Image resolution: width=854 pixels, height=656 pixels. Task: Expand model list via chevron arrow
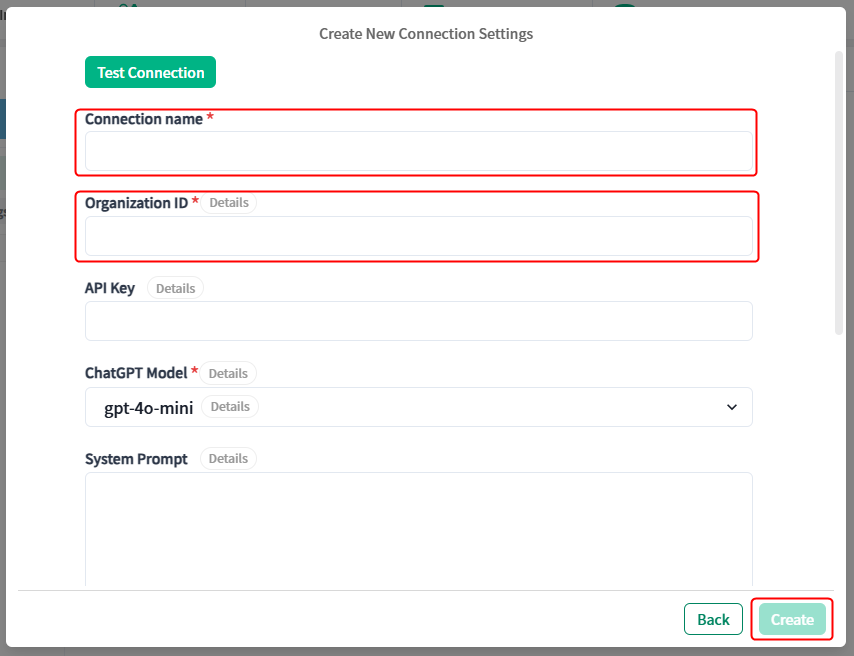pyautogui.click(x=731, y=407)
